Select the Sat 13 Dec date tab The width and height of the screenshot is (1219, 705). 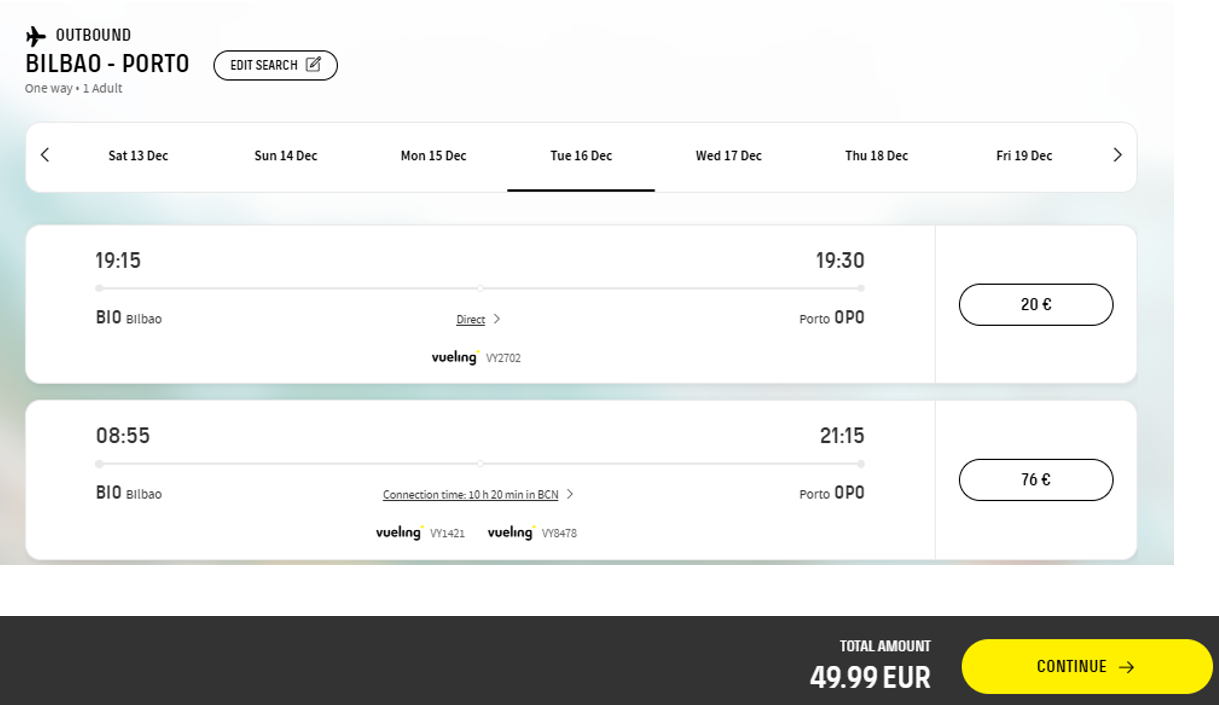(138, 156)
